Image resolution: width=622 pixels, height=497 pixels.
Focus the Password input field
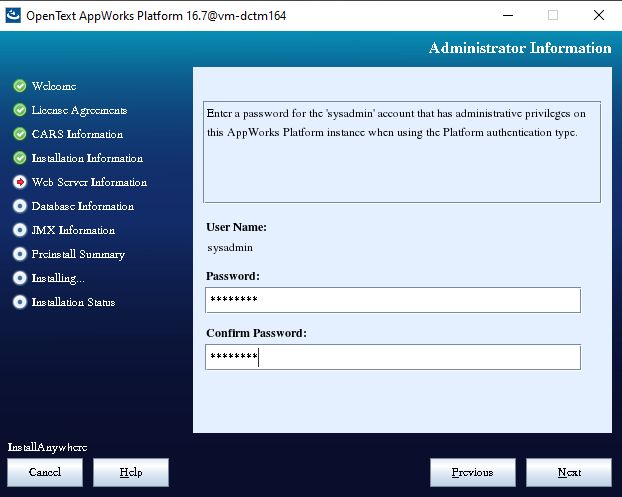[x=392, y=300]
